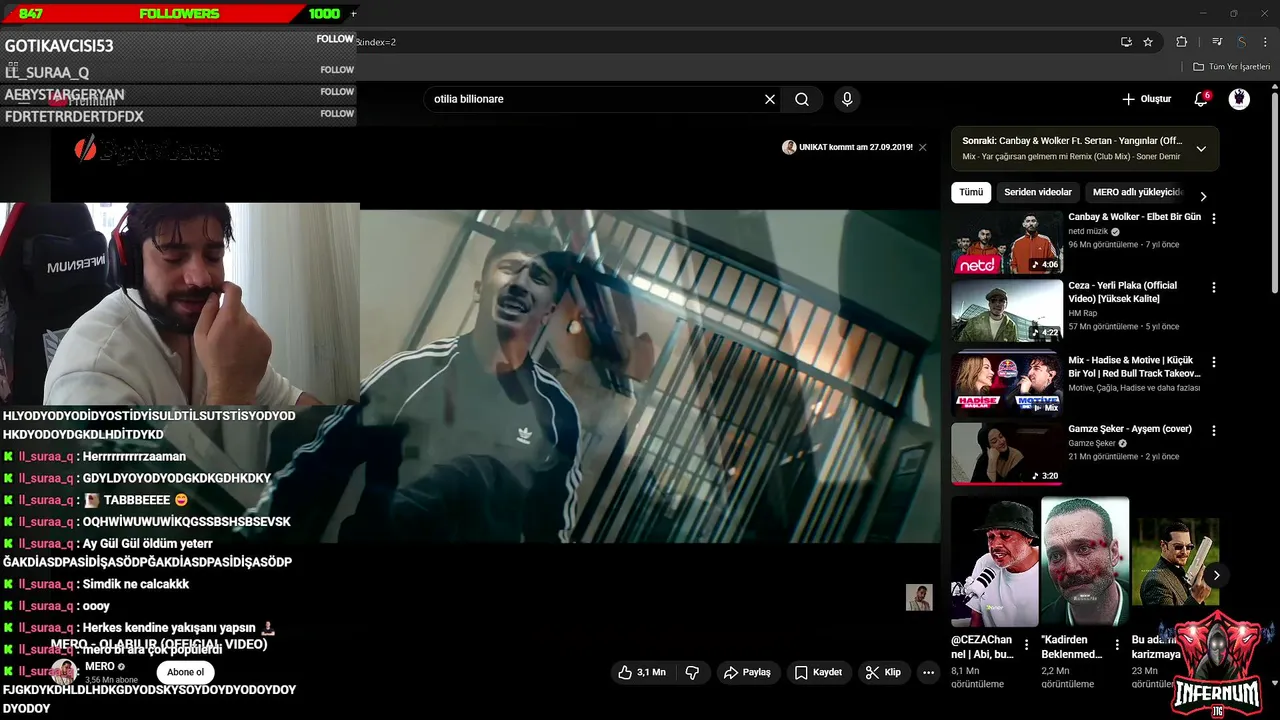Open Ceza - Yerli Plaka video title

(x=1124, y=292)
